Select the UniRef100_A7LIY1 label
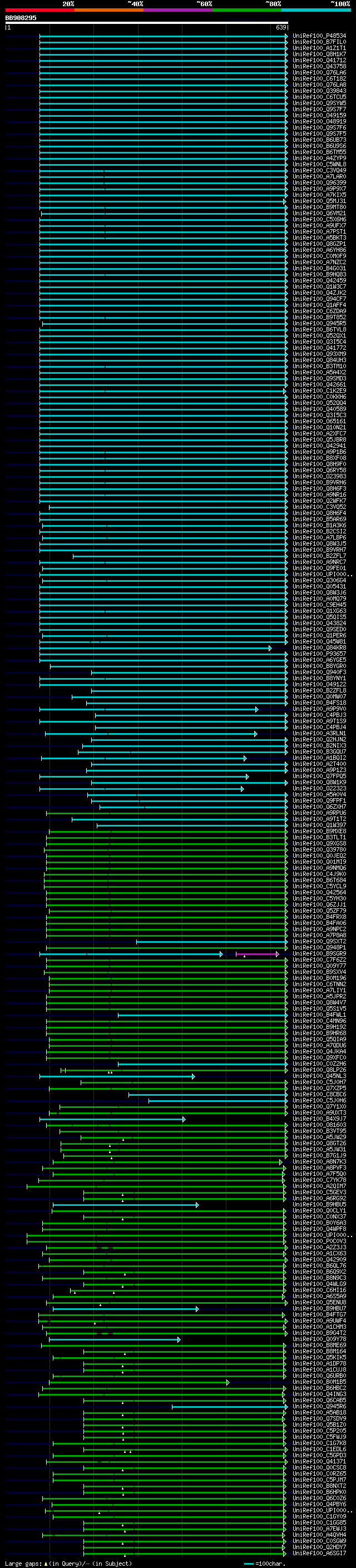 [319, 990]
